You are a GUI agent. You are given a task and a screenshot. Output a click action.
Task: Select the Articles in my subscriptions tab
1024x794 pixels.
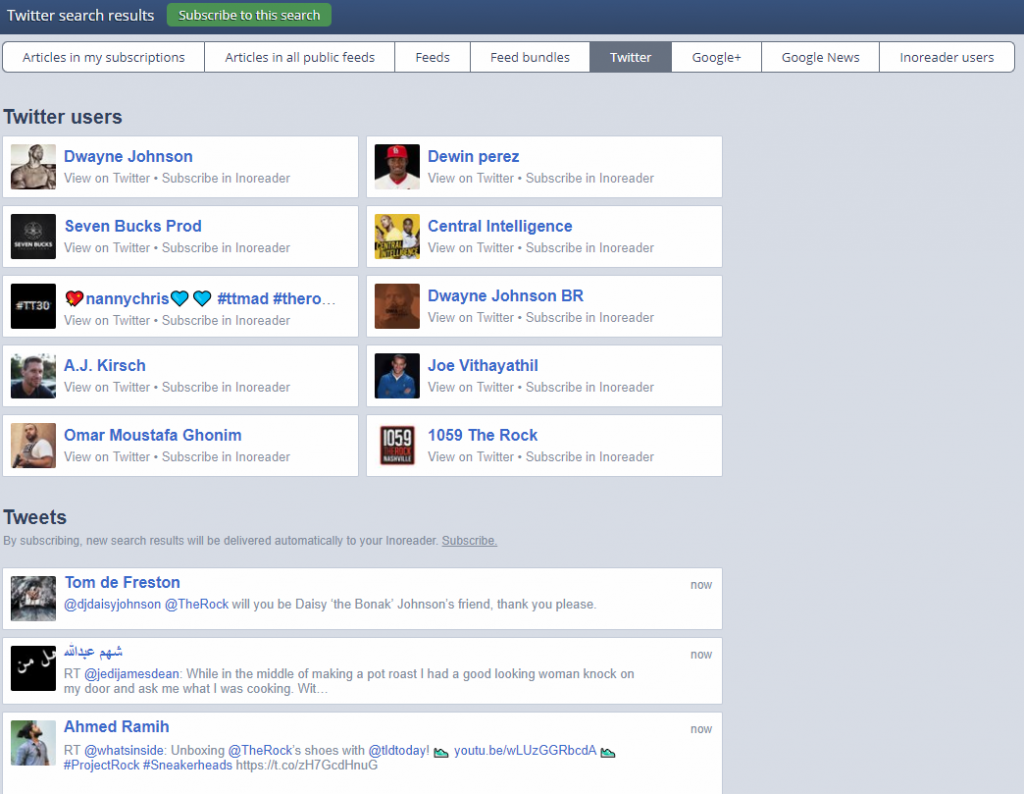(104, 57)
